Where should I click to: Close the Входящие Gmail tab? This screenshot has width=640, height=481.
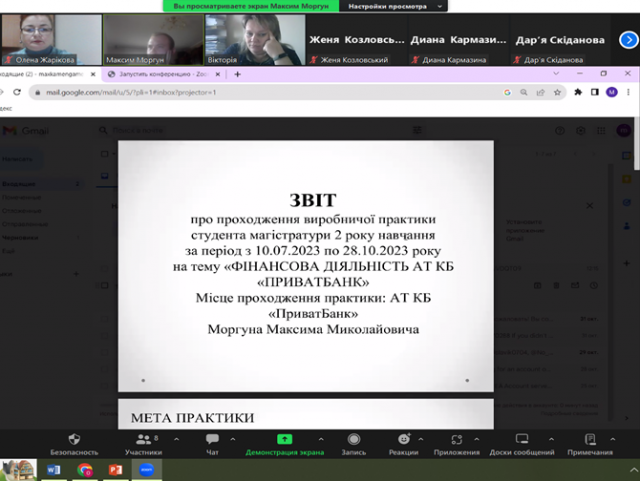click(x=93, y=74)
